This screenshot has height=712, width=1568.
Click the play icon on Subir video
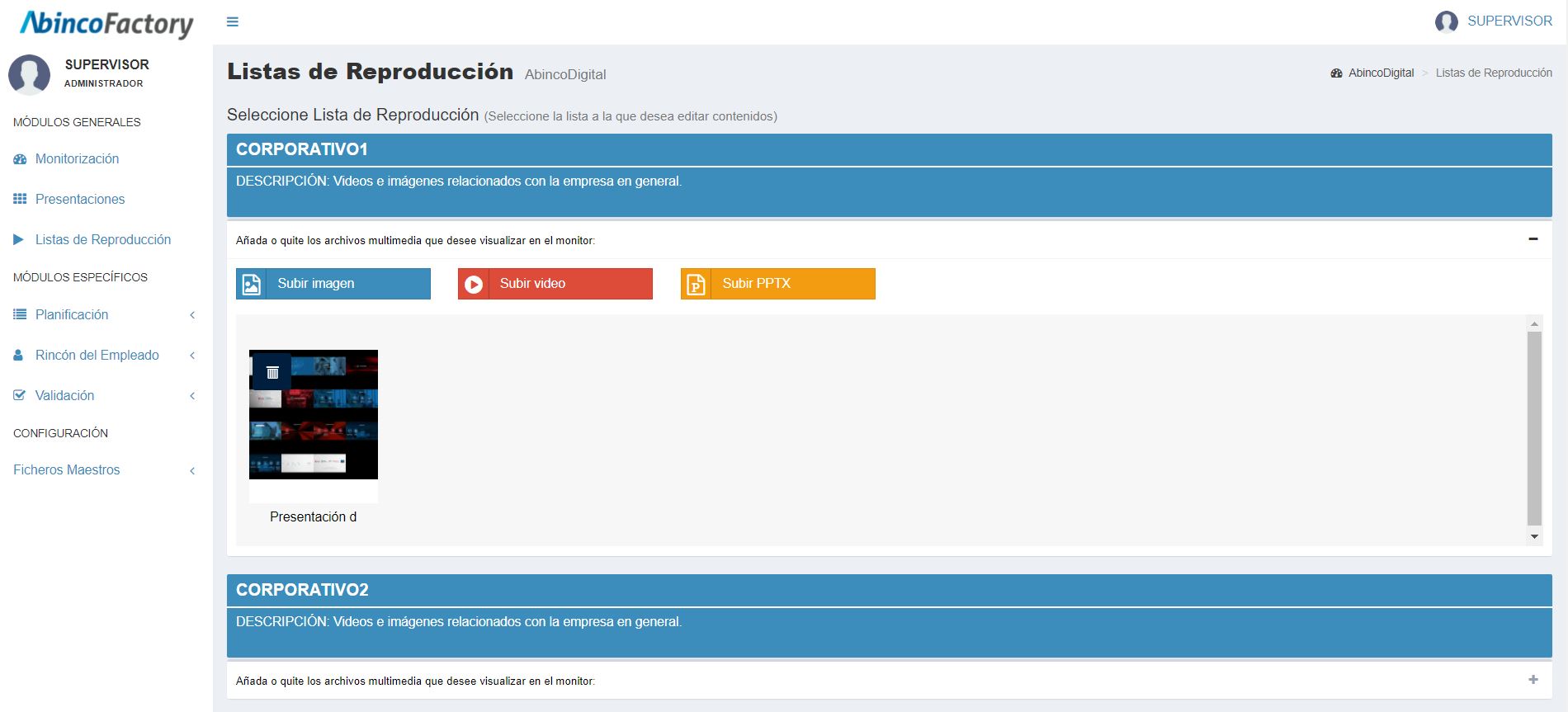pyautogui.click(x=473, y=284)
